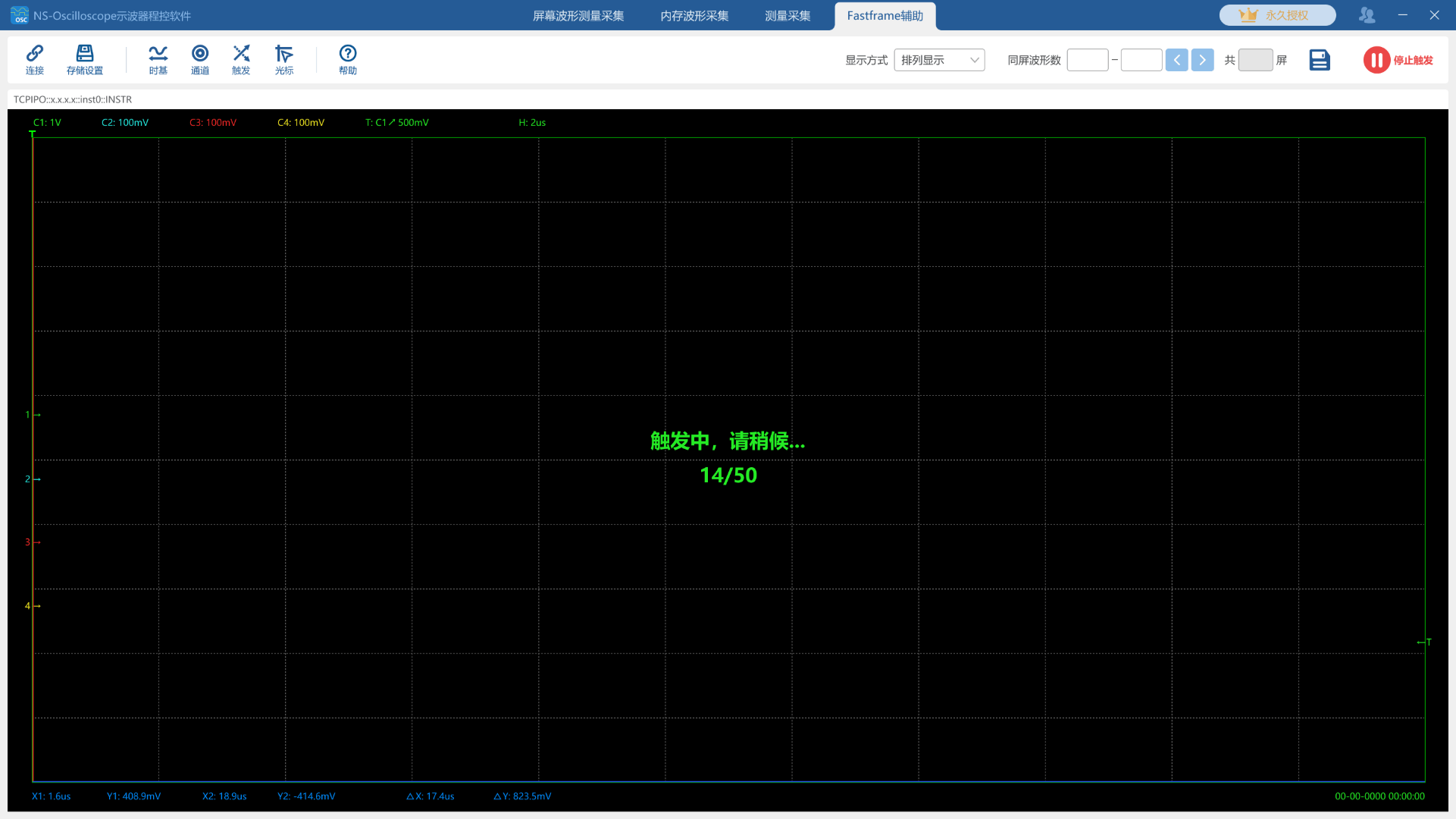Image resolution: width=1456 pixels, height=819 pixels.
Task: Click the 停止触发 stop trigger button
Action: (1399, 60)
